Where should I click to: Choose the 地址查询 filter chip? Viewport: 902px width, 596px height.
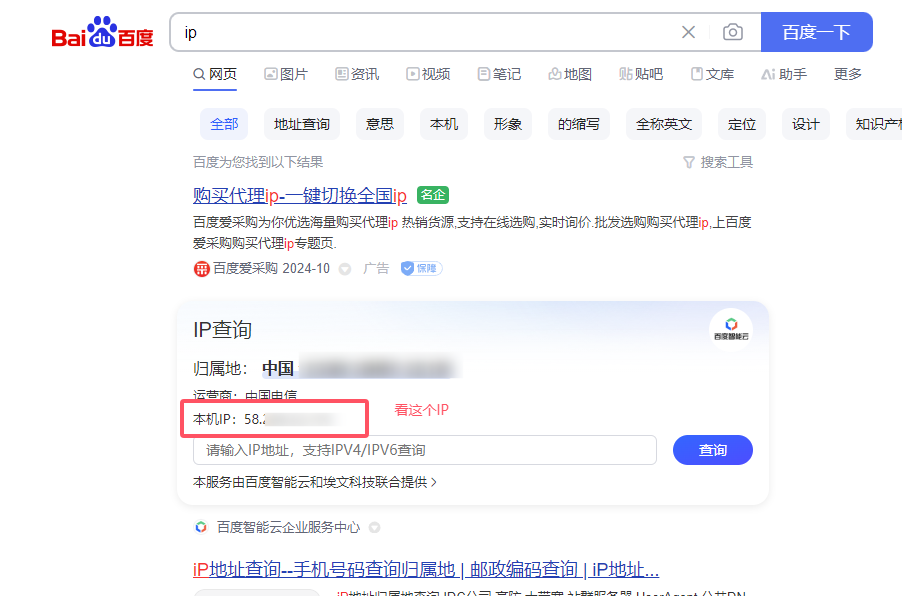pyautogui.click(x=301, y=124)
